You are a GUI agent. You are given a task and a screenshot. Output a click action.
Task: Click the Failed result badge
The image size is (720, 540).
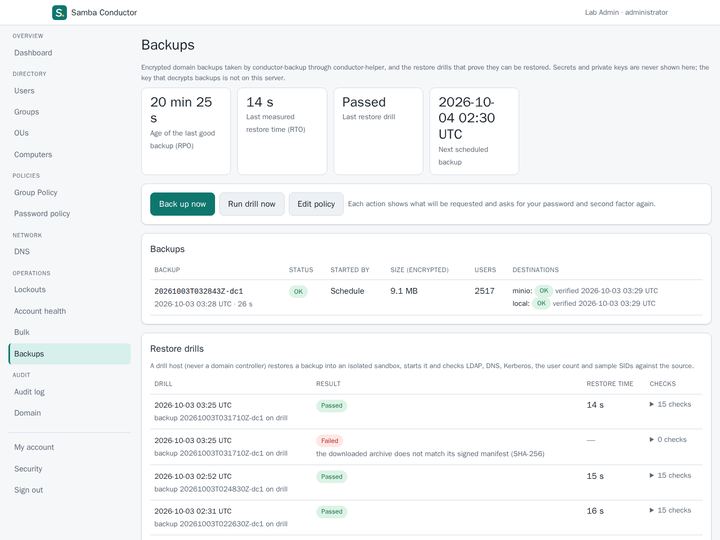coord(330,441)
